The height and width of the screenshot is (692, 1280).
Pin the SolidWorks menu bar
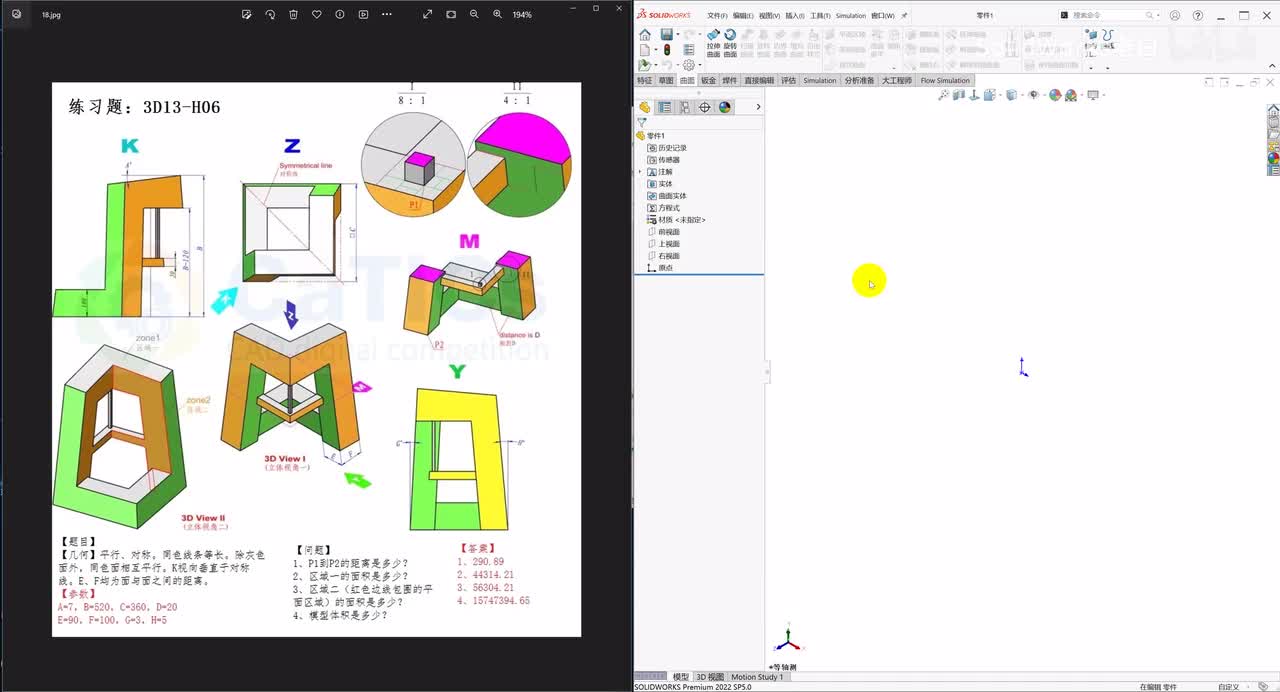tap(904, 16)
